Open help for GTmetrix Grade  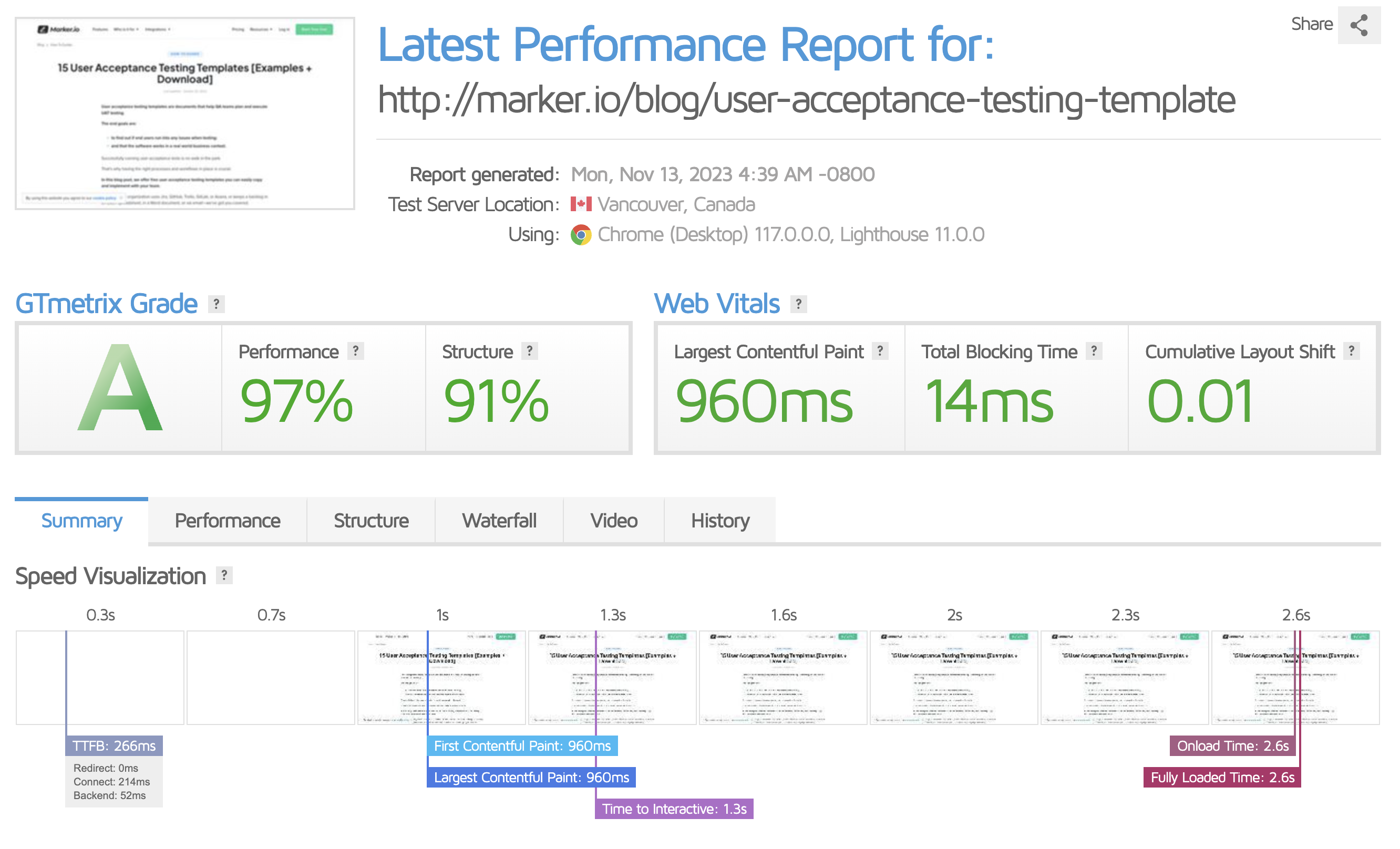tap(216, 304)
